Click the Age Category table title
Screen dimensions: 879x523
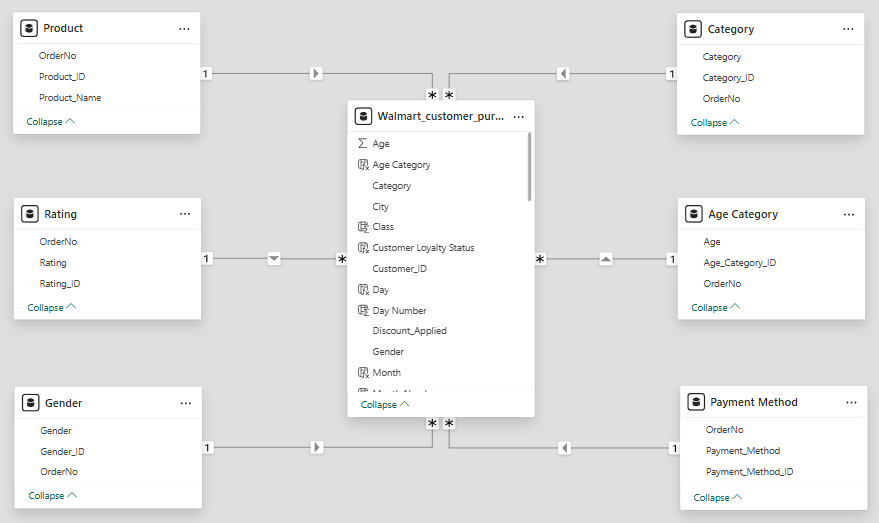point(743,214)
